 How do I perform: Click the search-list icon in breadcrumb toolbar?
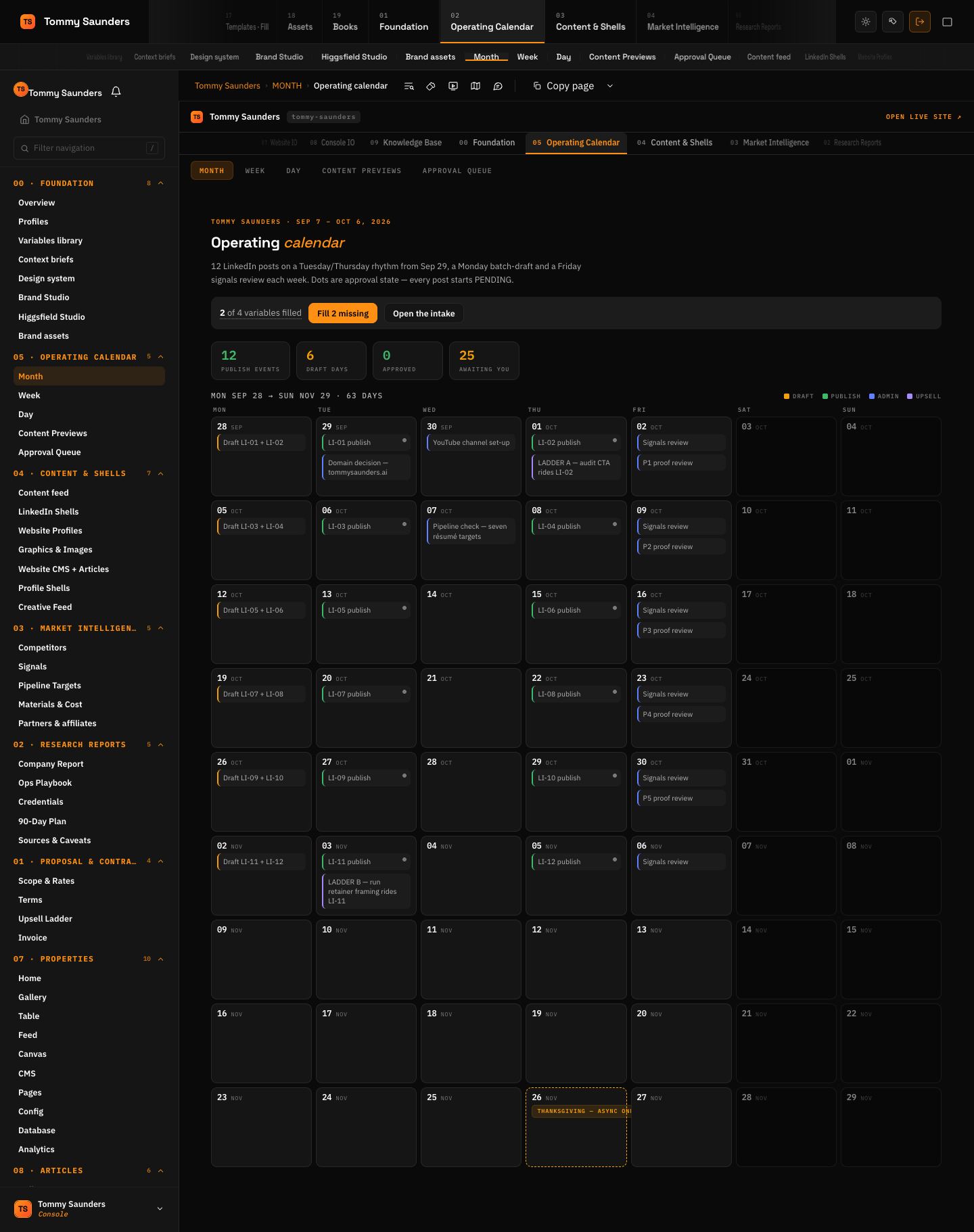(409, 86)
